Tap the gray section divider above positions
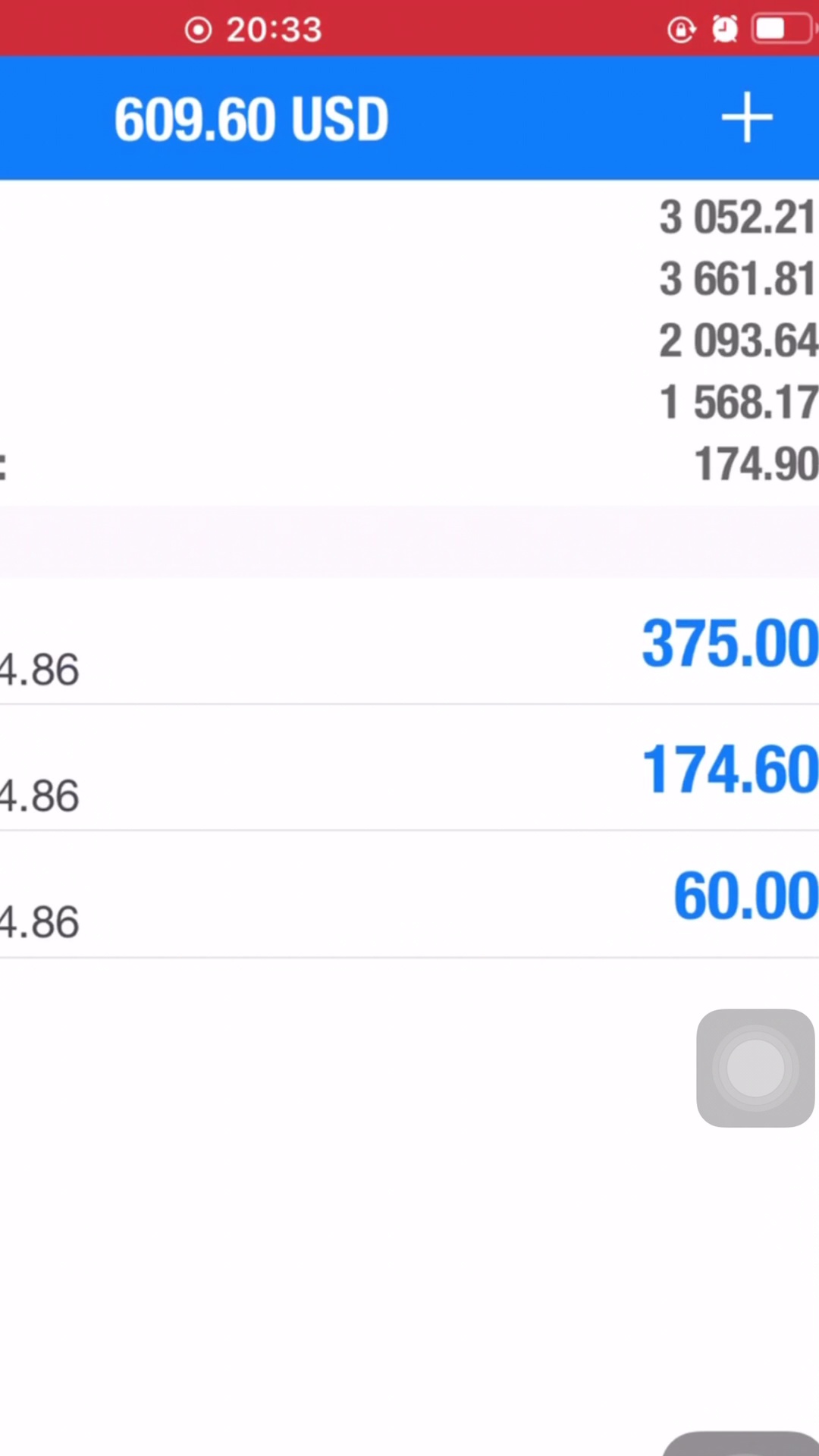 (x=409, y=541)
